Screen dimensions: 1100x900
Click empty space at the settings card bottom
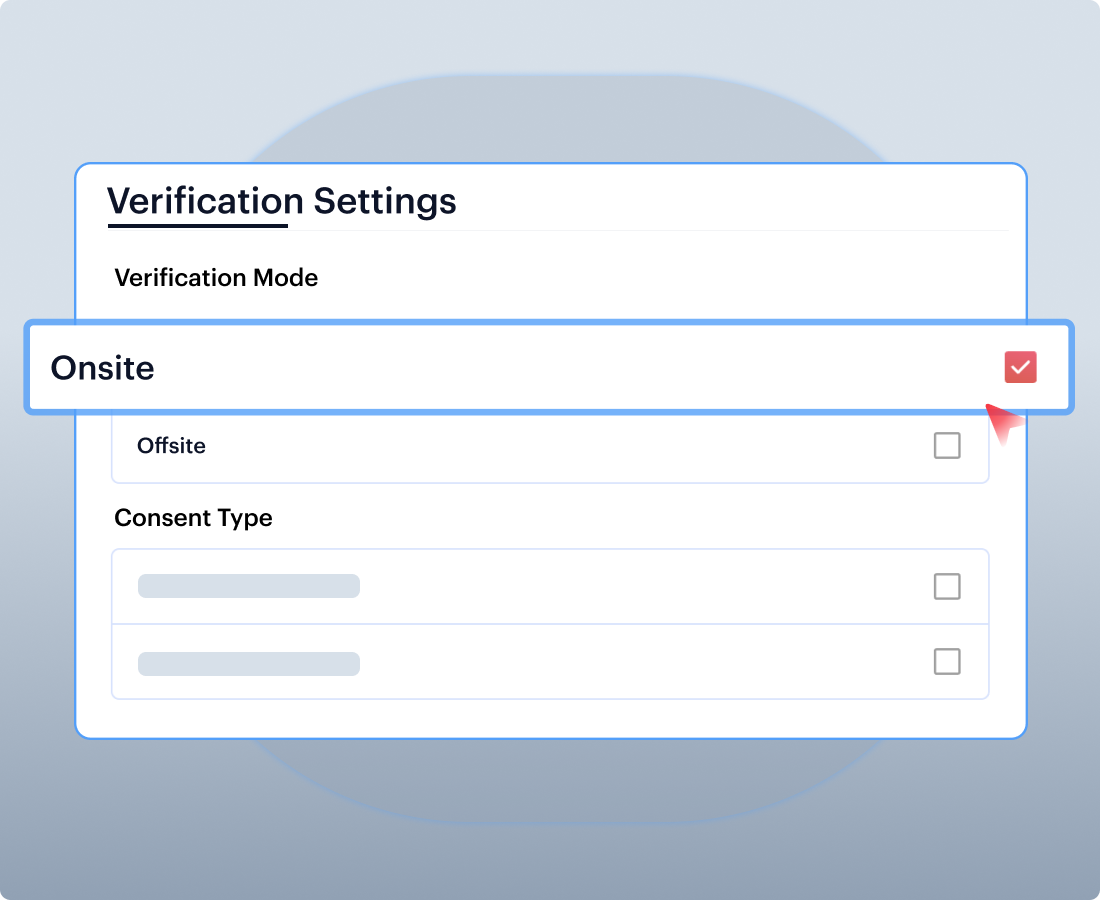550,719
